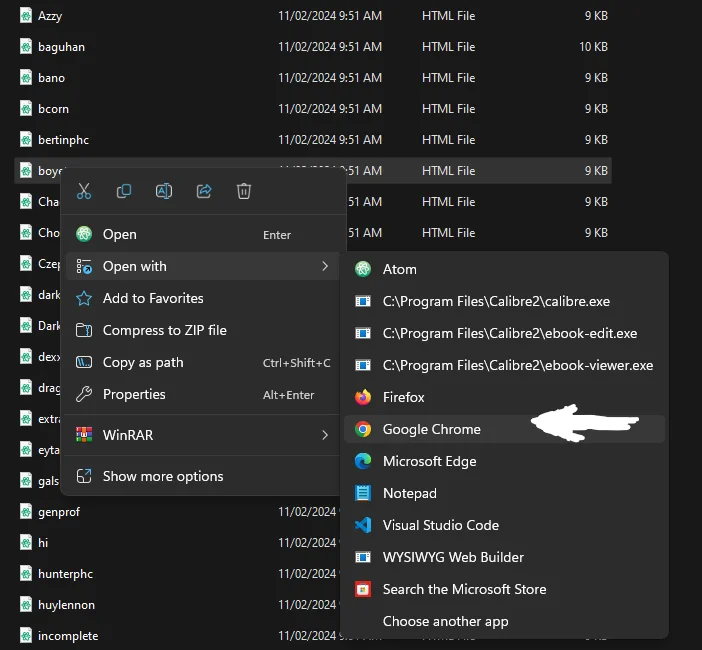
Task: Open with Firefox
Action: [505, 398]
